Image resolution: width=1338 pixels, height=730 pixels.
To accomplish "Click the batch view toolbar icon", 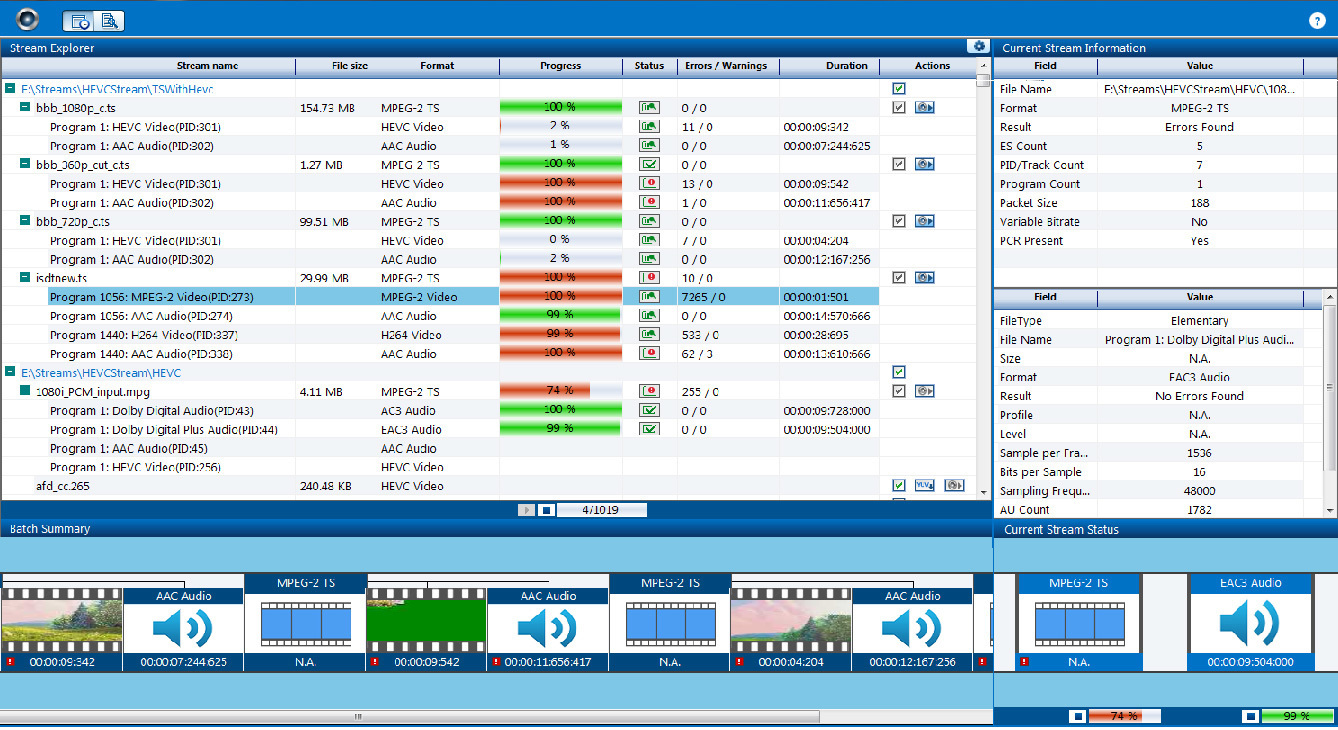I will tap(78, 20).
